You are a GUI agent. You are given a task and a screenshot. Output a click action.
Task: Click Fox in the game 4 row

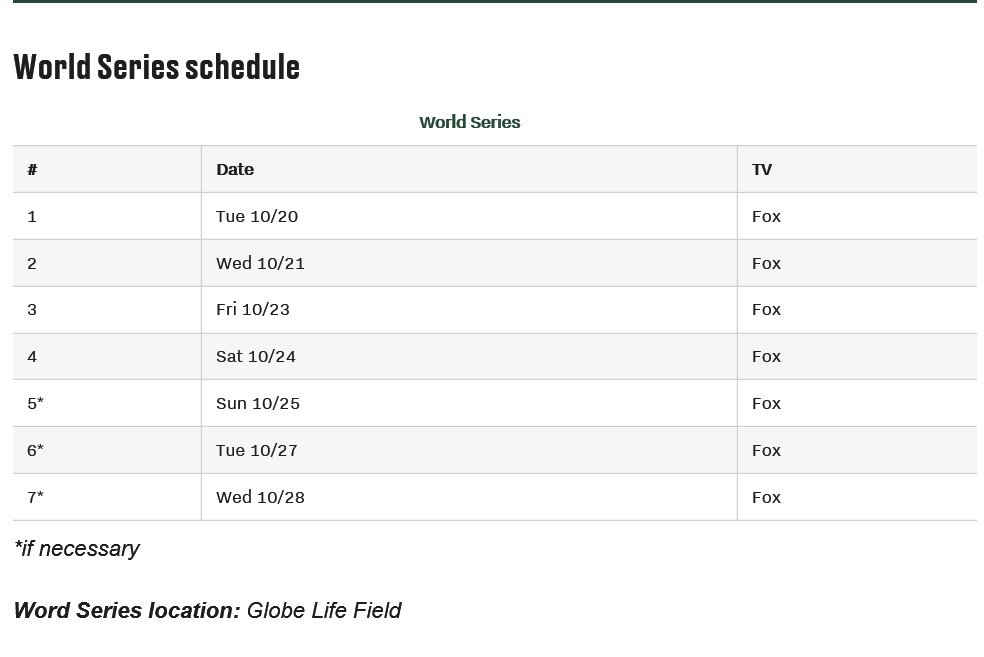(766, 356)
